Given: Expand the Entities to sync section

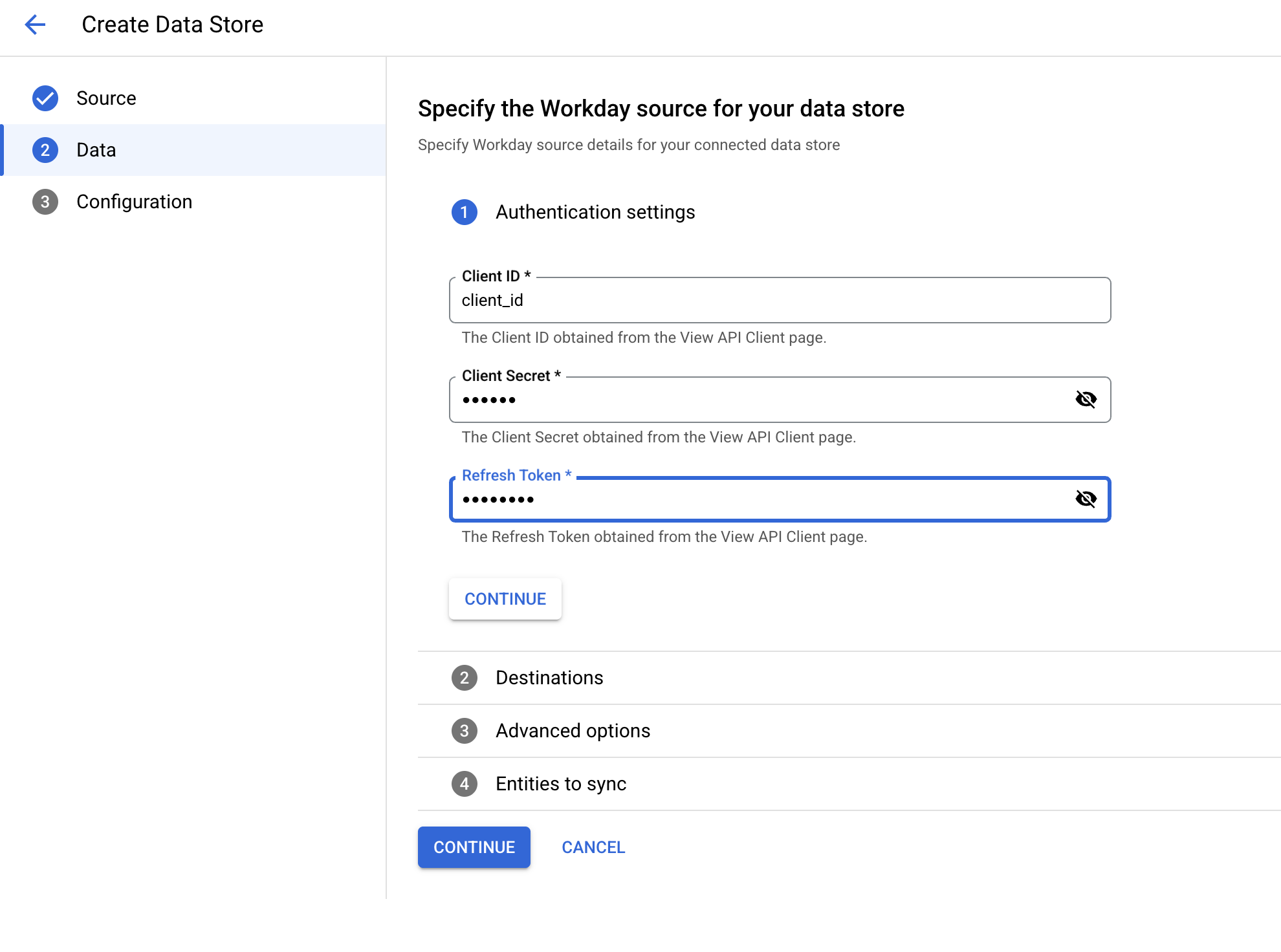Looking at the screenshot, I should pos(849,784).
